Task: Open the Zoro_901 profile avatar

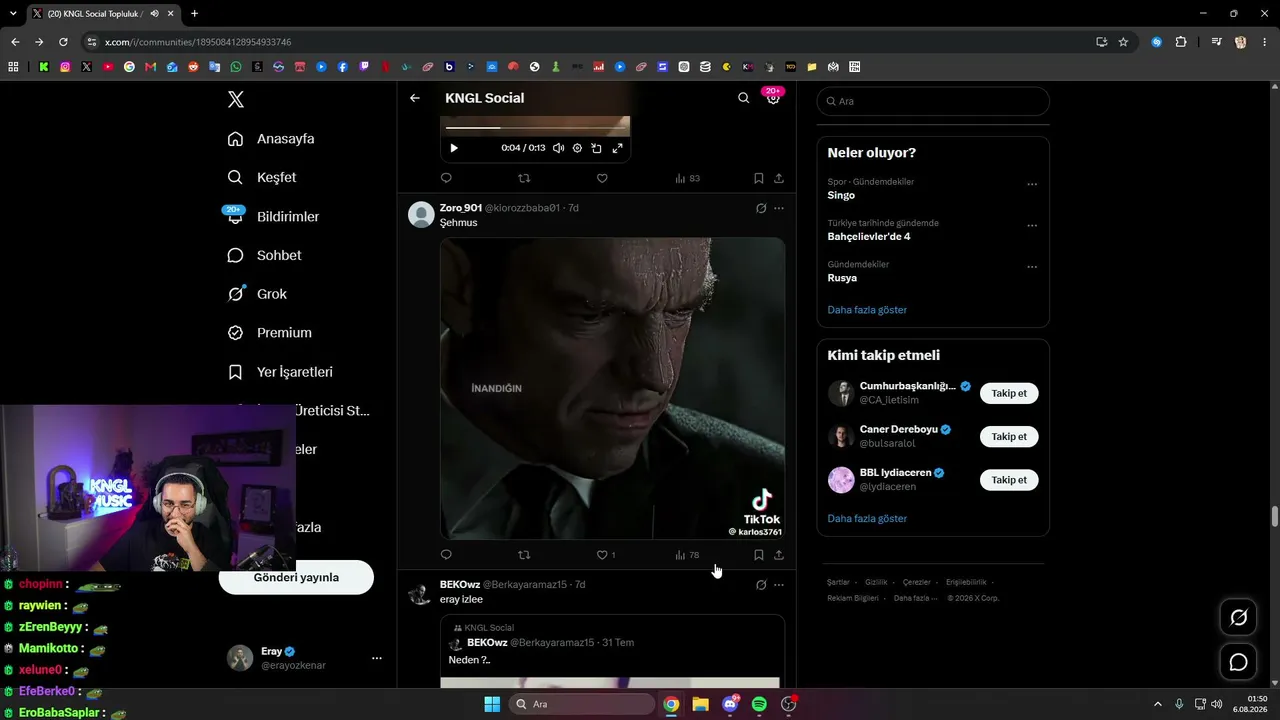Action: tap(421, 215)
